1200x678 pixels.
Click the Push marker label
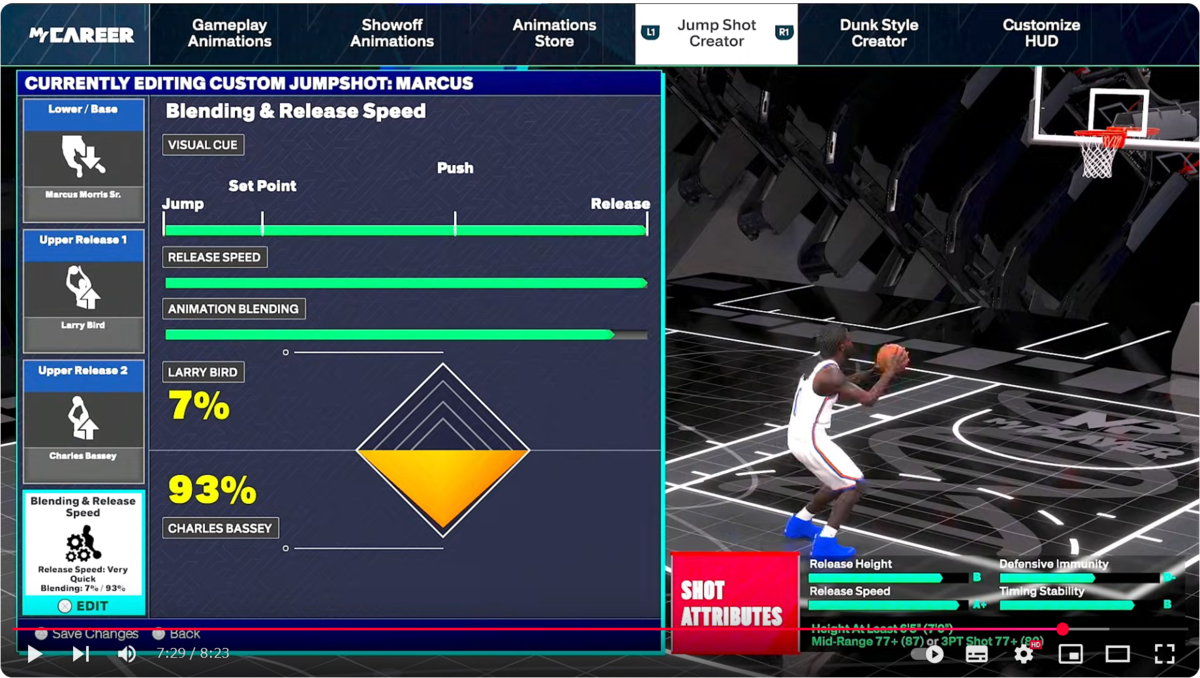pos(455,168)
